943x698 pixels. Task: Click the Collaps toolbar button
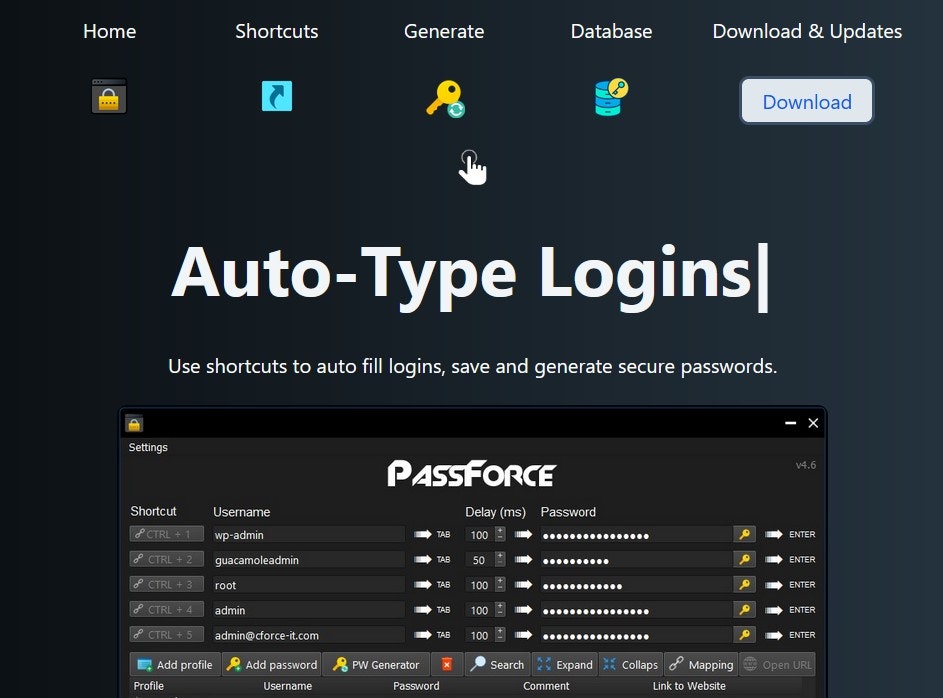click(x=630, y=664)
